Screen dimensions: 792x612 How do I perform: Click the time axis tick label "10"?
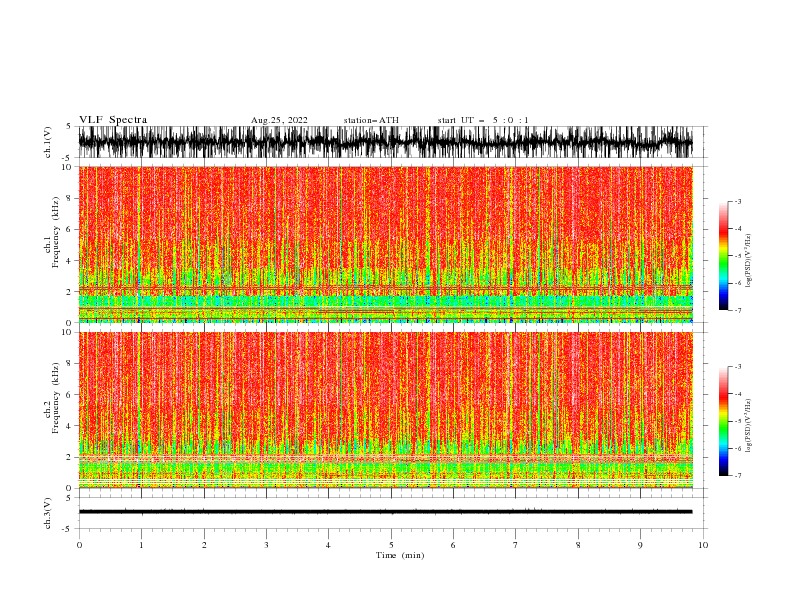pos(703,545)
